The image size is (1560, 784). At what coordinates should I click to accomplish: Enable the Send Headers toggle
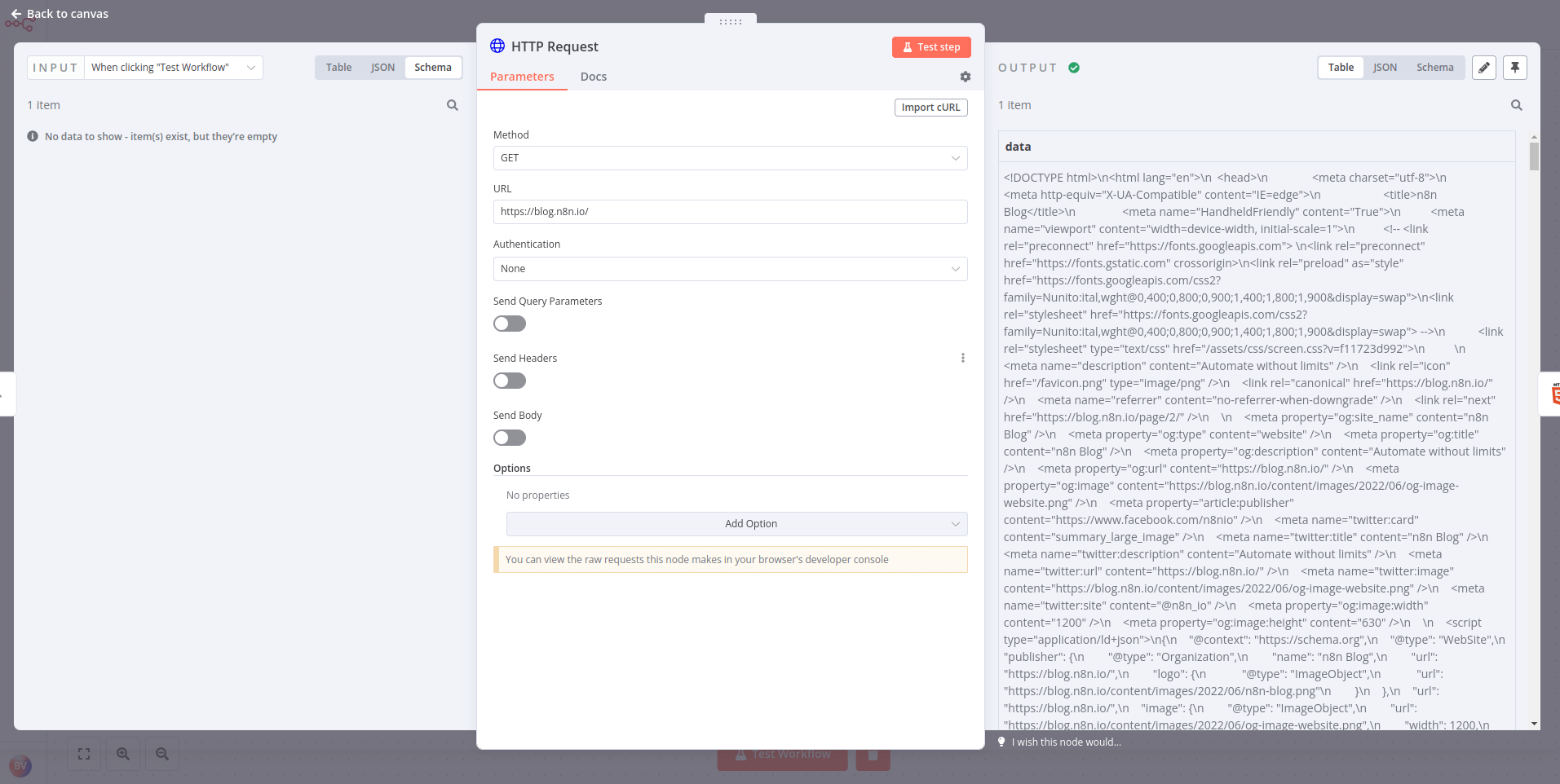509,381
